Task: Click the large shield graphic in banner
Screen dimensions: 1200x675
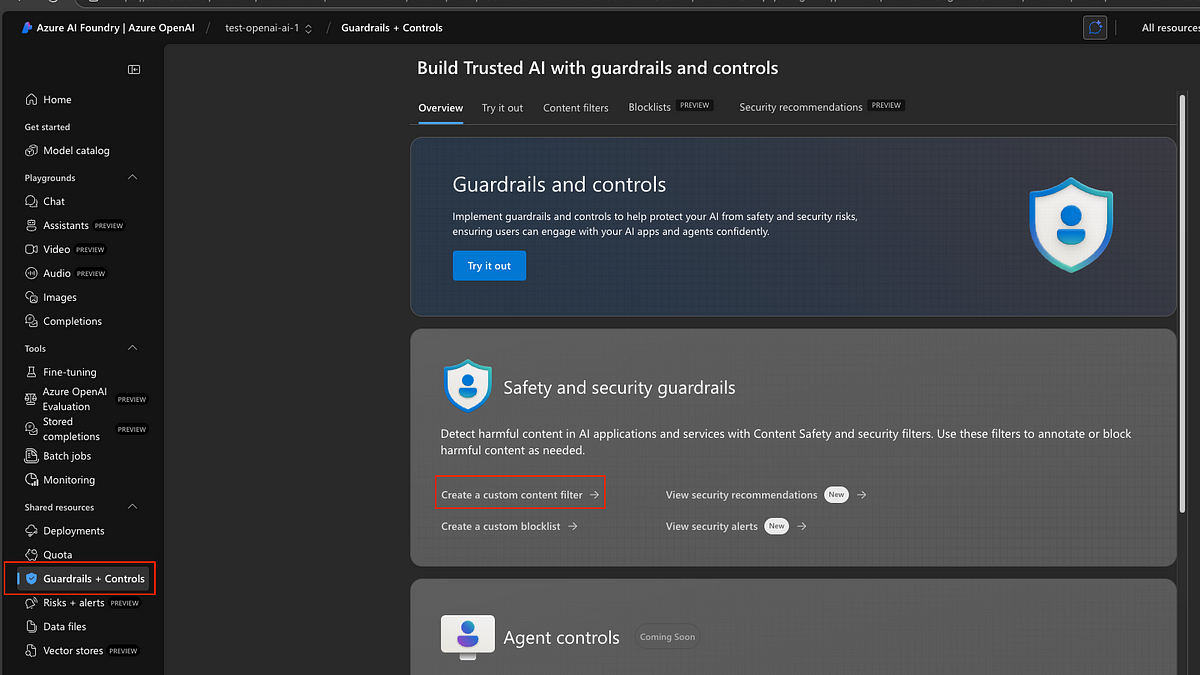Action: point(1071,225)
